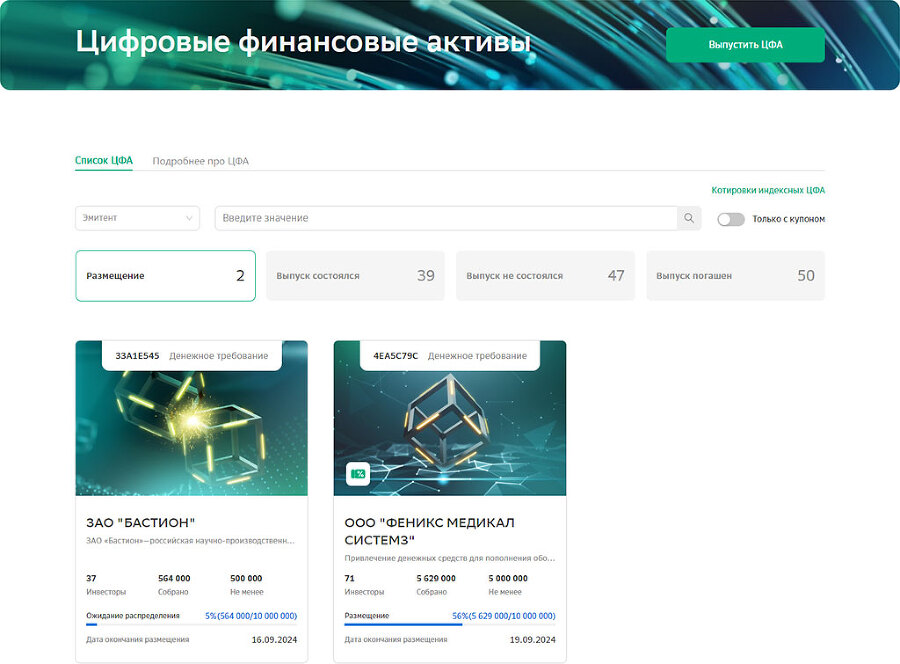
Task: Click the dropdown chevron on the Эмитент selector
Action: pyautogui.click(x=189, y=217)
